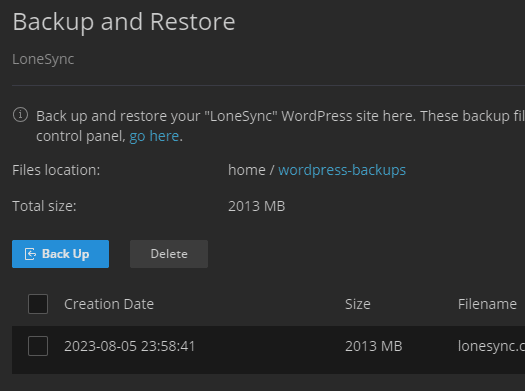
Task: Click the Delete button
Action: coord(169,254)
